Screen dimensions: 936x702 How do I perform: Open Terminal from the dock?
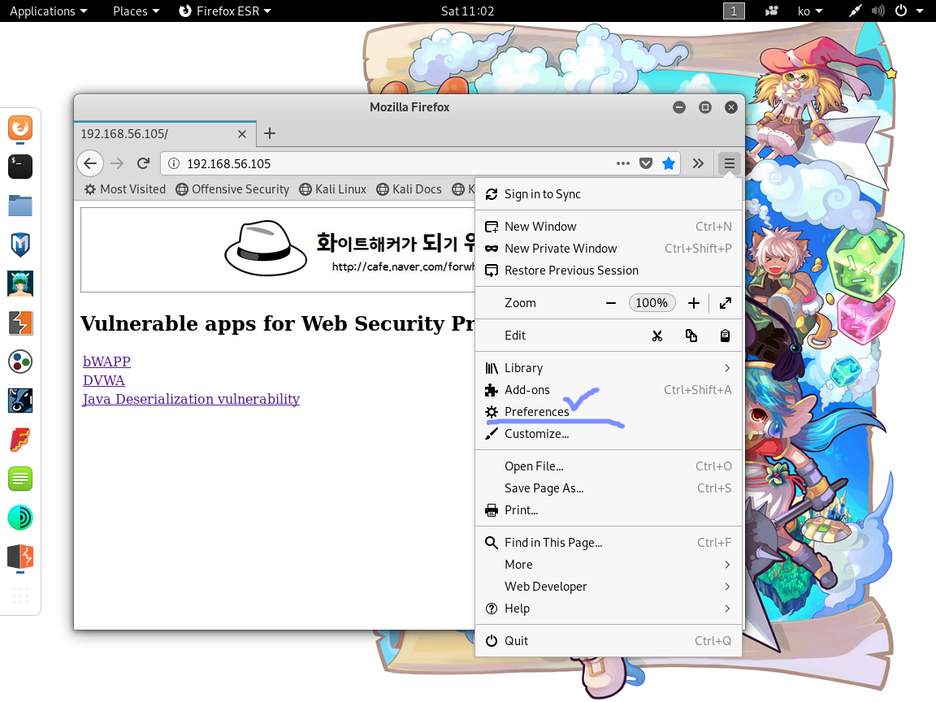pyautogui.click(x=20, y=167)
